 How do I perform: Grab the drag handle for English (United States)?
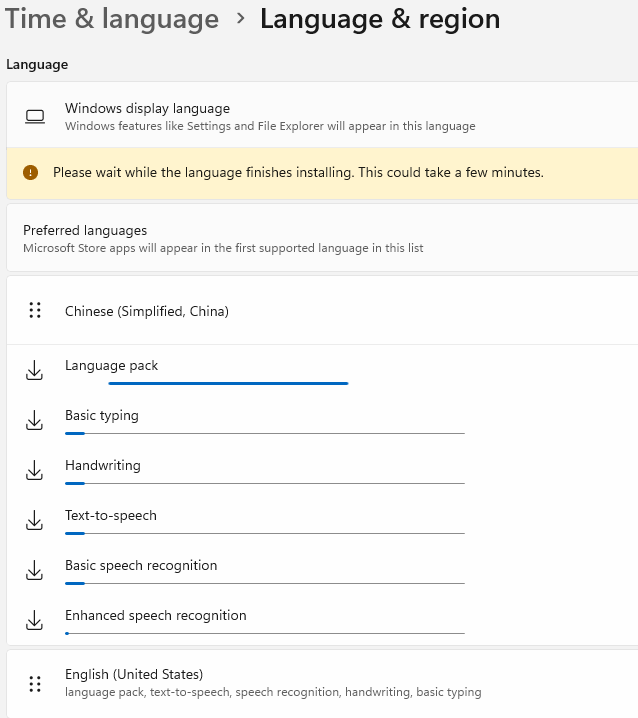35,684
